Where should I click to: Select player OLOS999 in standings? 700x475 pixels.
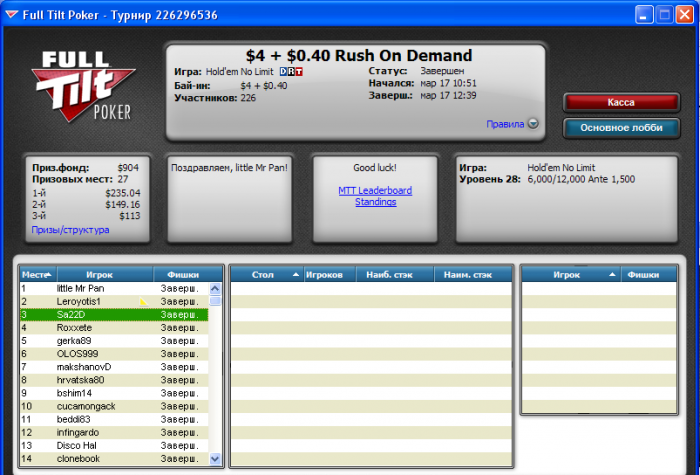tap(114, 354)
